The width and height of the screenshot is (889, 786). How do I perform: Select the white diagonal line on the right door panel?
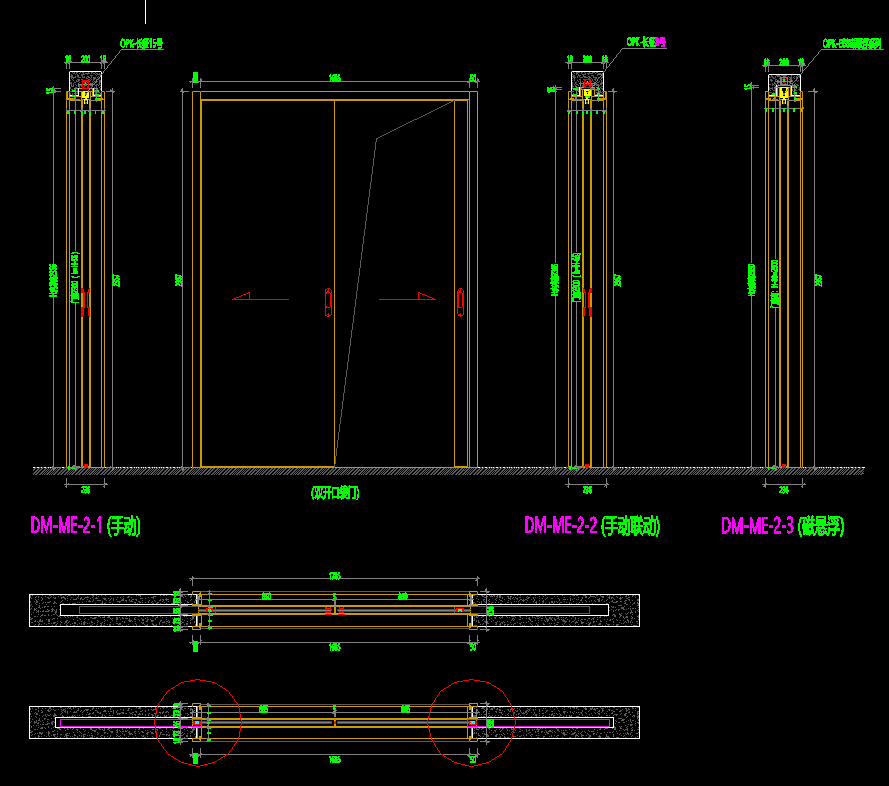point(355,300)
